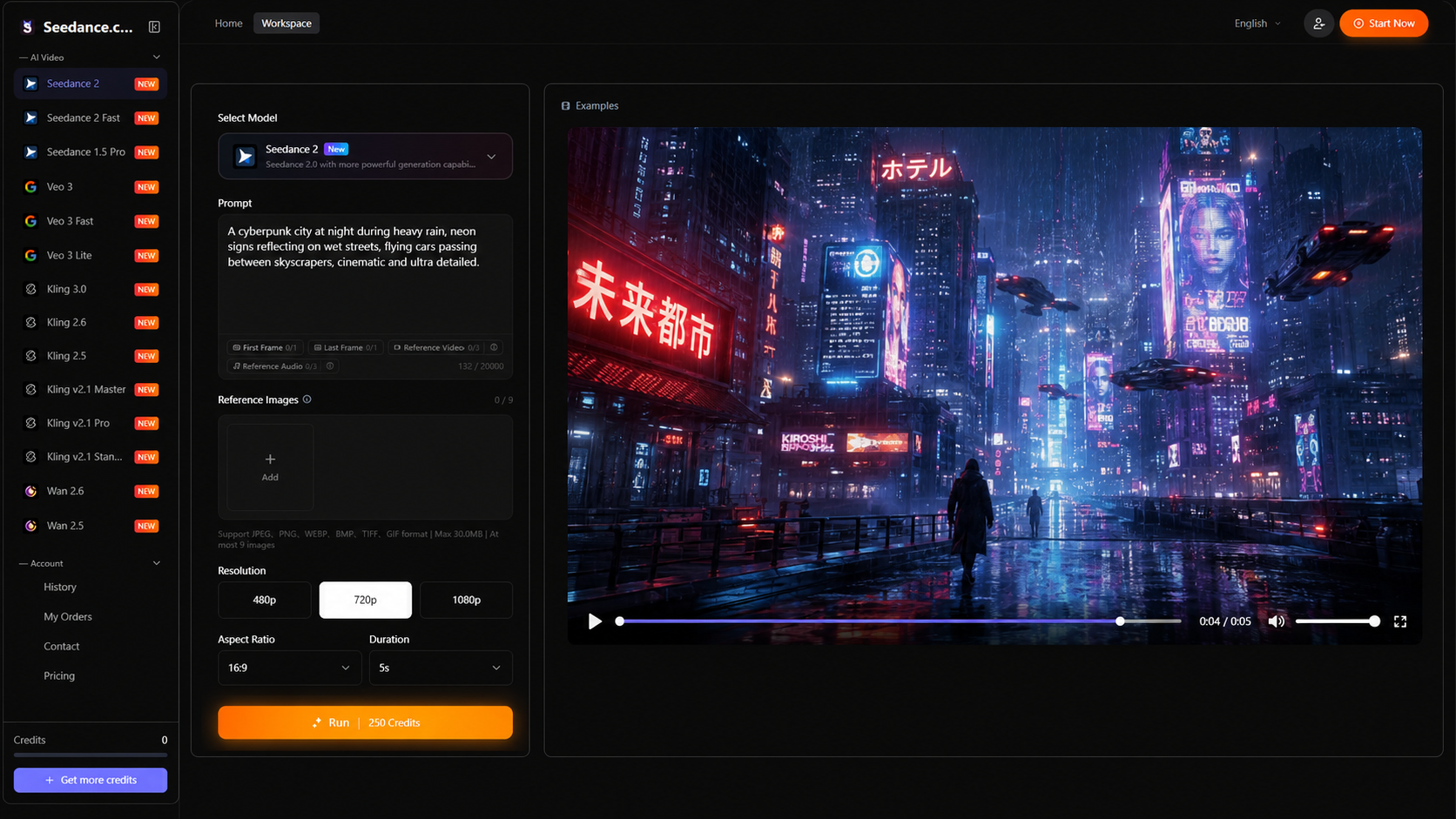Open the Select Model dropdown
Screen dimensions: 1456x819
[x=365, y=157]
